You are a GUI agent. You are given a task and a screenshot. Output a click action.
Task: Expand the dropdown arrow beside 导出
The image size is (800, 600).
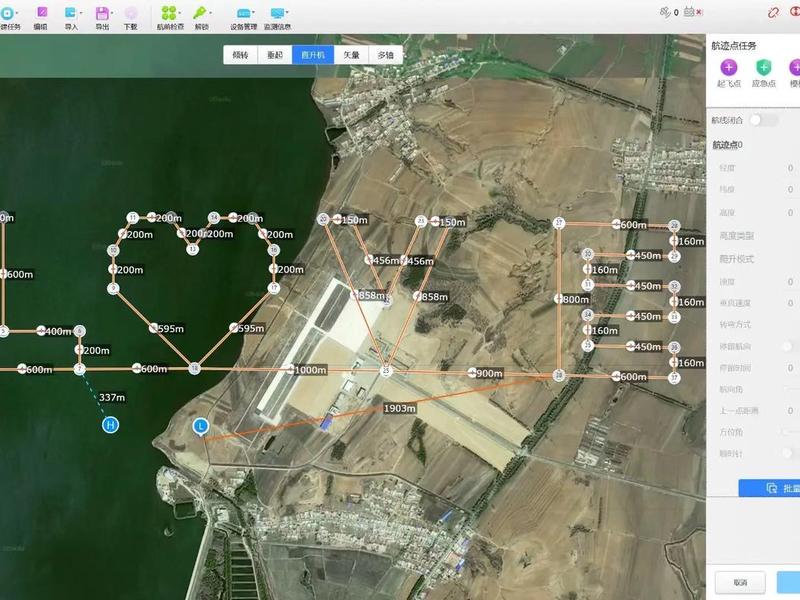pos(112,12)
